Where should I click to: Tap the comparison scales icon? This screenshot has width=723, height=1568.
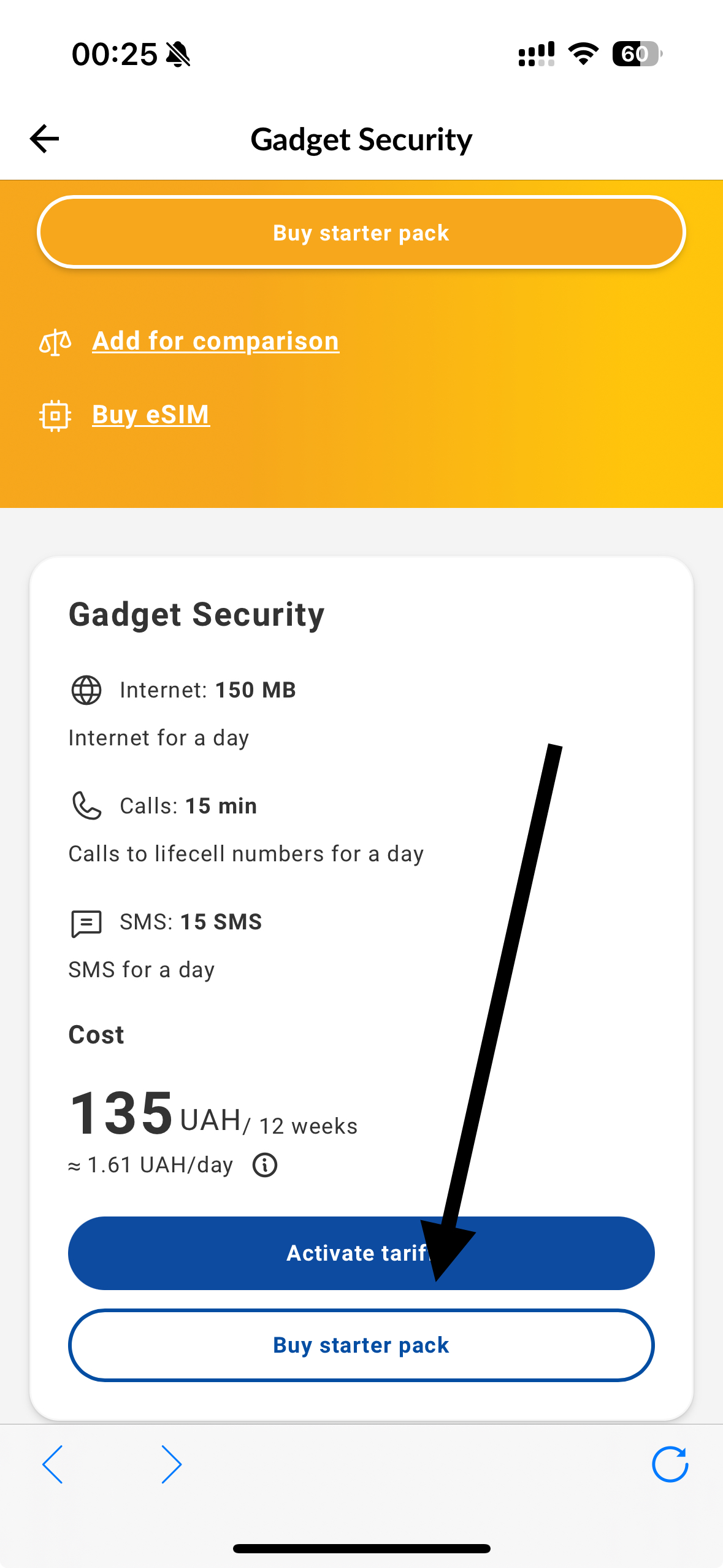point(55,342)
